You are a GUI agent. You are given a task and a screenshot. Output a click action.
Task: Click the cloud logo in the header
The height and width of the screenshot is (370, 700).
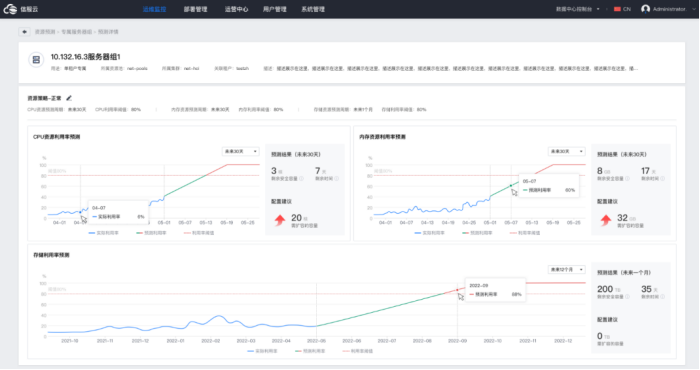point(10,9)
